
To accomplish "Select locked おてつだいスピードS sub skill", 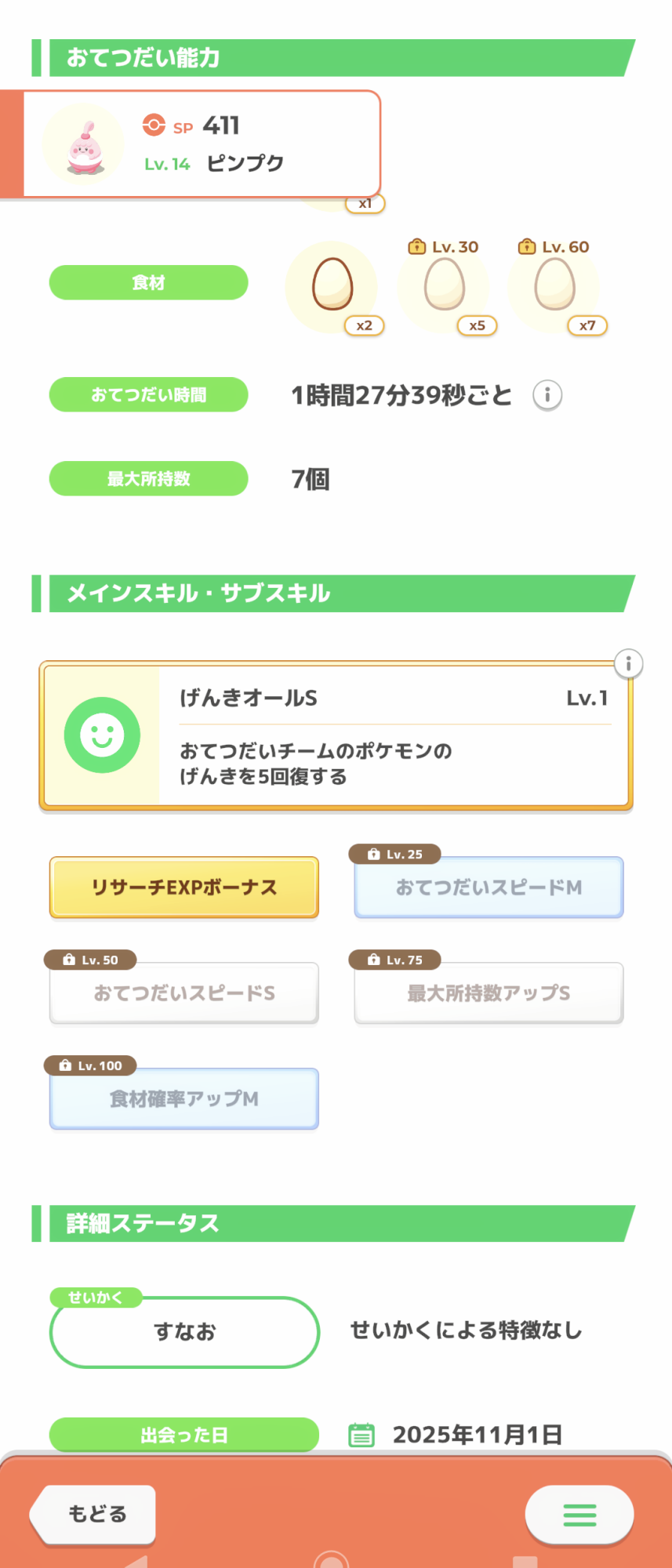I will pyautogui.click(x=184, y=993).
